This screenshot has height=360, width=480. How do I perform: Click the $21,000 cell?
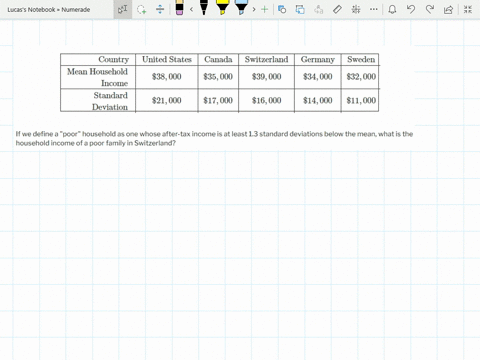point(166,100)
